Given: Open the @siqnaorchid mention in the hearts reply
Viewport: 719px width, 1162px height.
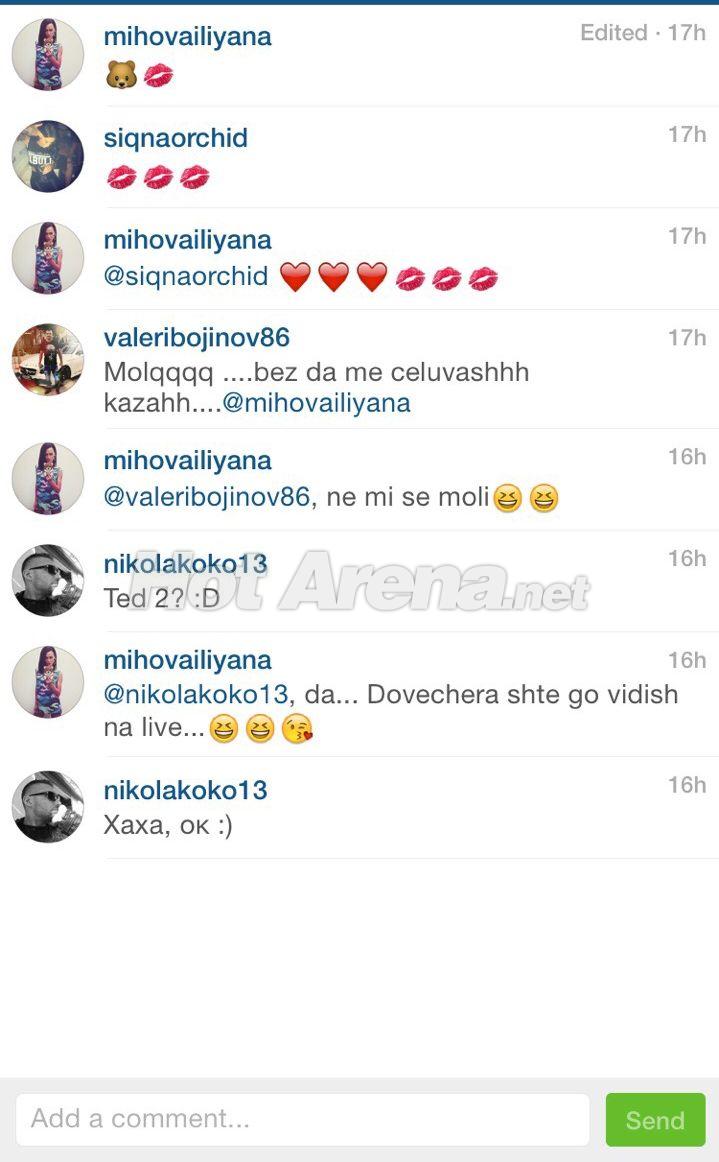Looking at the screenshot, I should pos(185,276).
